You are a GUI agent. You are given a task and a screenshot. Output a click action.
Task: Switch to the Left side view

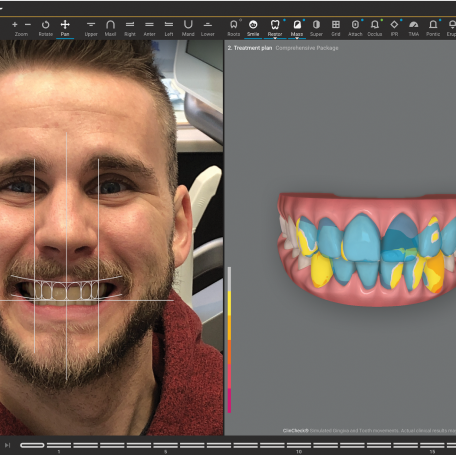[169, 28]
